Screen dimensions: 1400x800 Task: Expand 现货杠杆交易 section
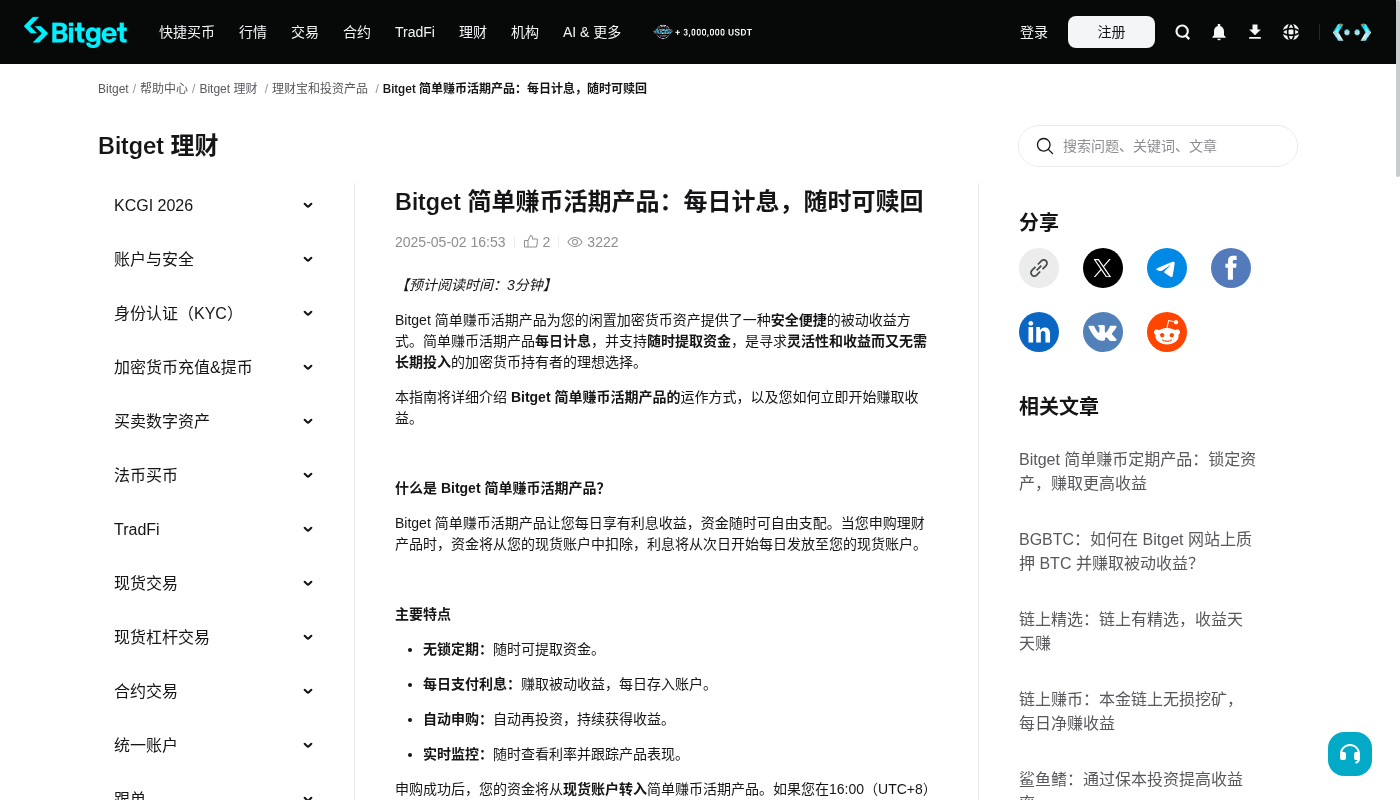coord(214,637)
